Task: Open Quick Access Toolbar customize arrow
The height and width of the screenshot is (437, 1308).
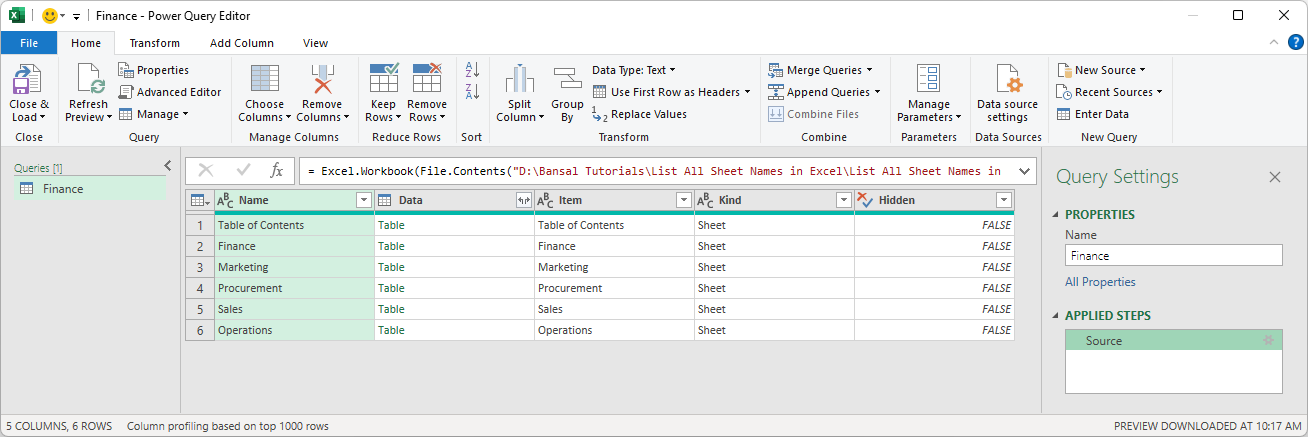Action: [x=76, y=16]
